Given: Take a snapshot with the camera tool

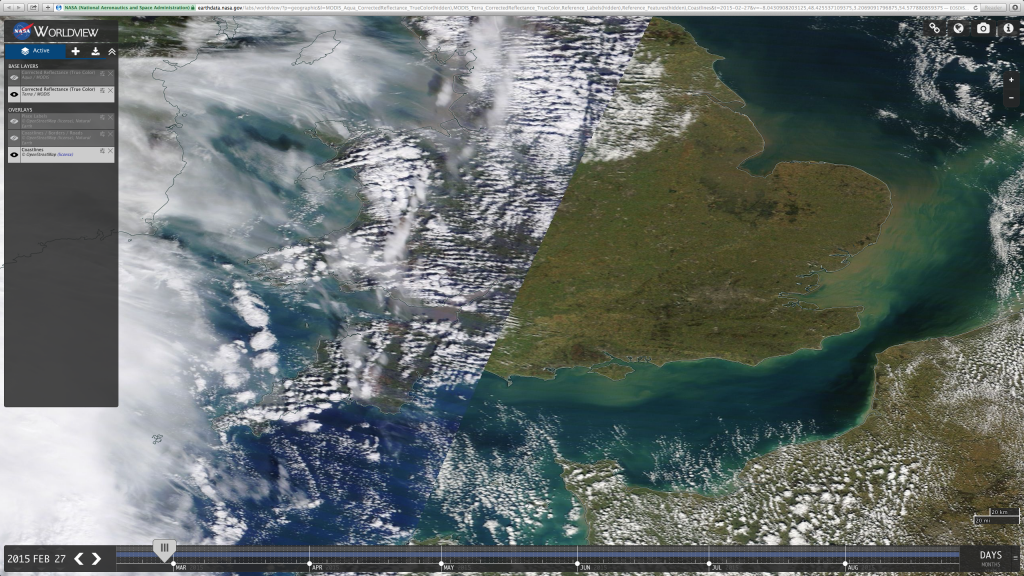Looking at the screenshot, I should tap(983, 28).
